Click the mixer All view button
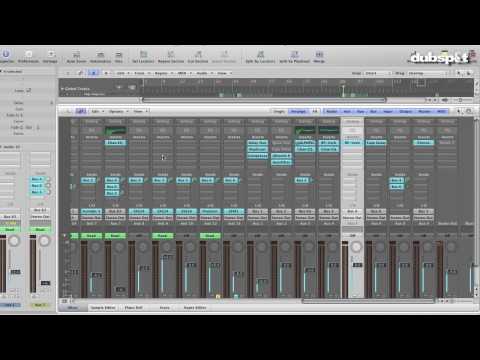The height and width of the screenshot is (360, 480). coord(315,111)
